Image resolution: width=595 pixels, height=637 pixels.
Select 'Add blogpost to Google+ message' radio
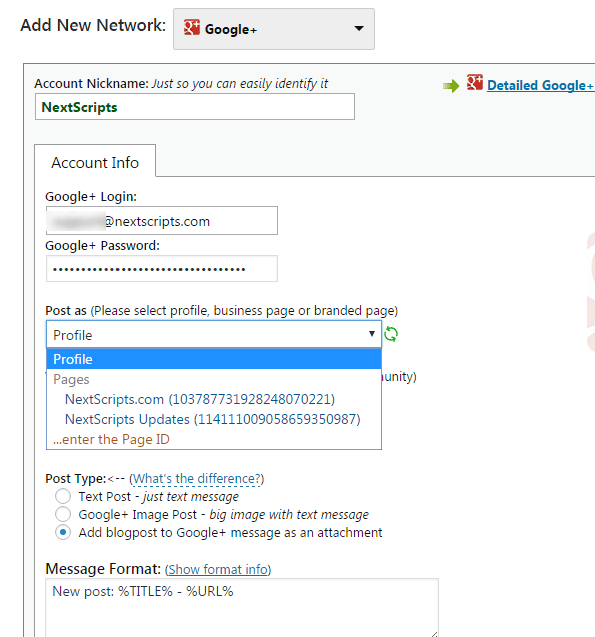pos(63,532)
